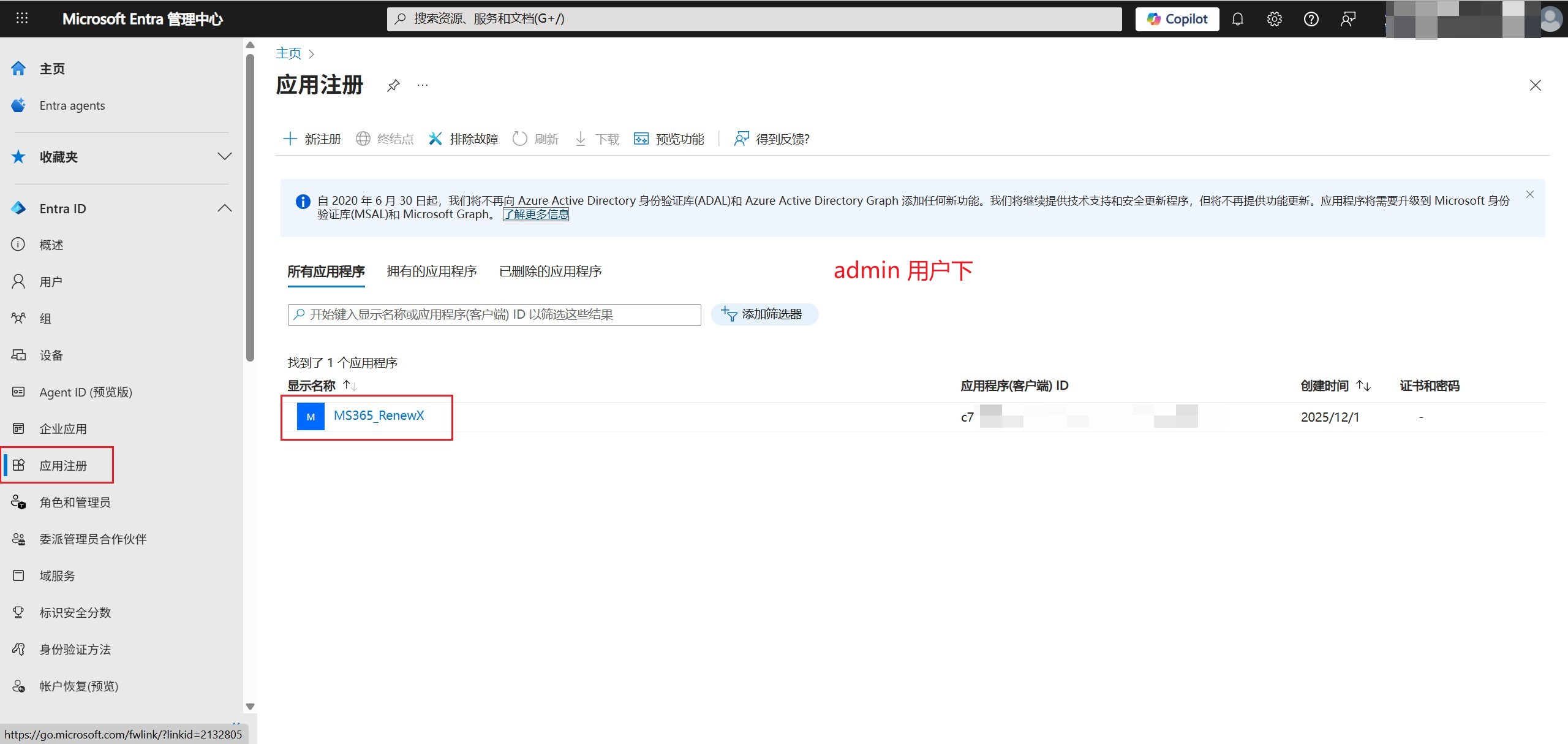This screenshot has width=1568, height=744.
Task: Sort by 创建时间 column
Action: (x=1335, y=385)
